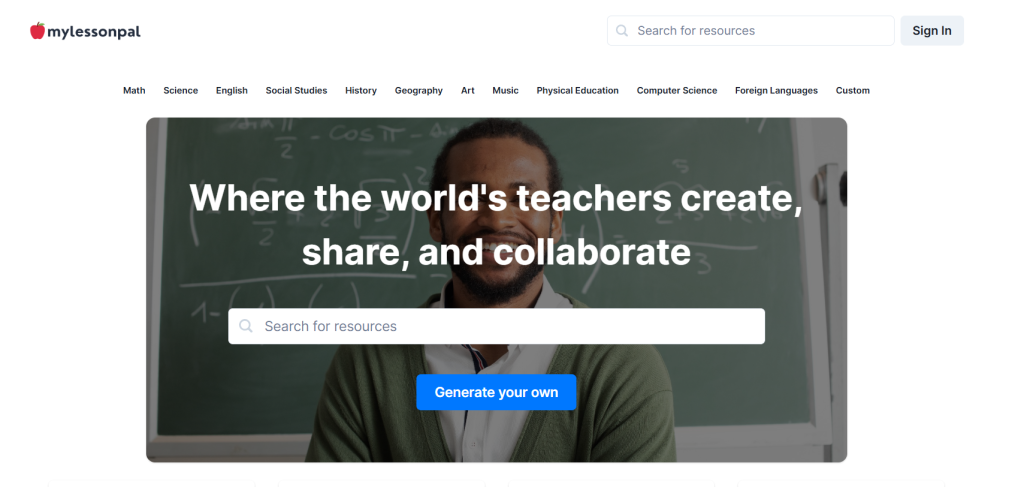Select the Custom category link
Screen dimensions: 1024x487
pyautogui.click(x=853, y=91)
